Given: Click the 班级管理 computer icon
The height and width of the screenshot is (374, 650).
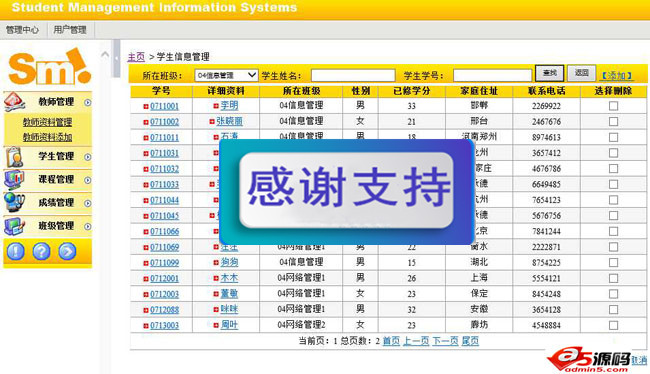Looking at the screenshot, I should click(x=15, y=226).
